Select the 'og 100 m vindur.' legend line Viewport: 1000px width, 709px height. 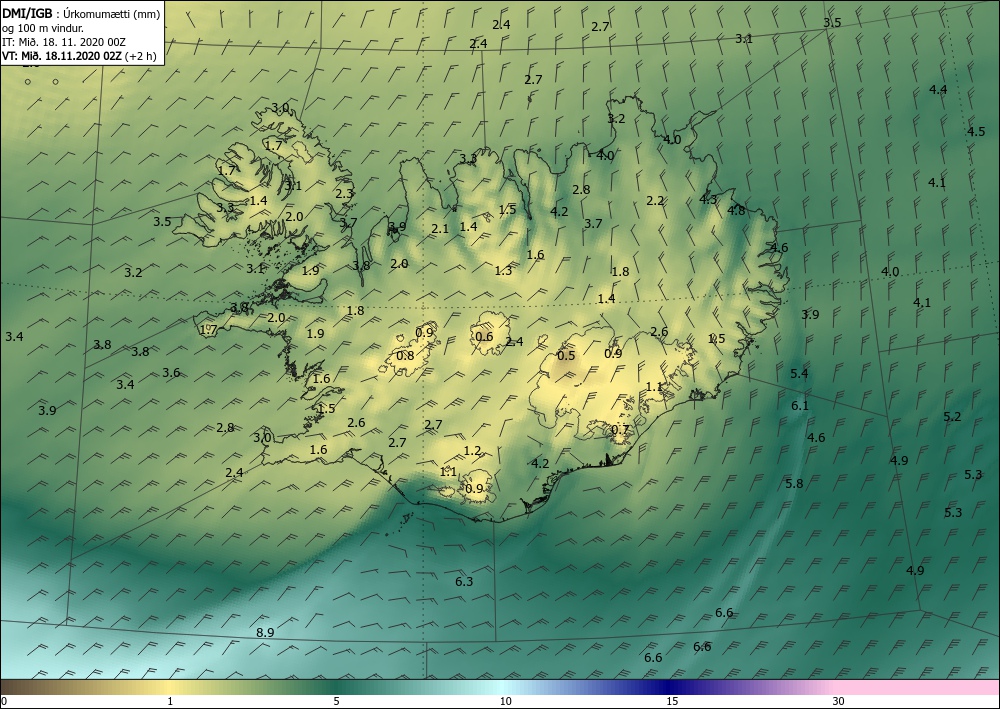(x=43, y=28)
